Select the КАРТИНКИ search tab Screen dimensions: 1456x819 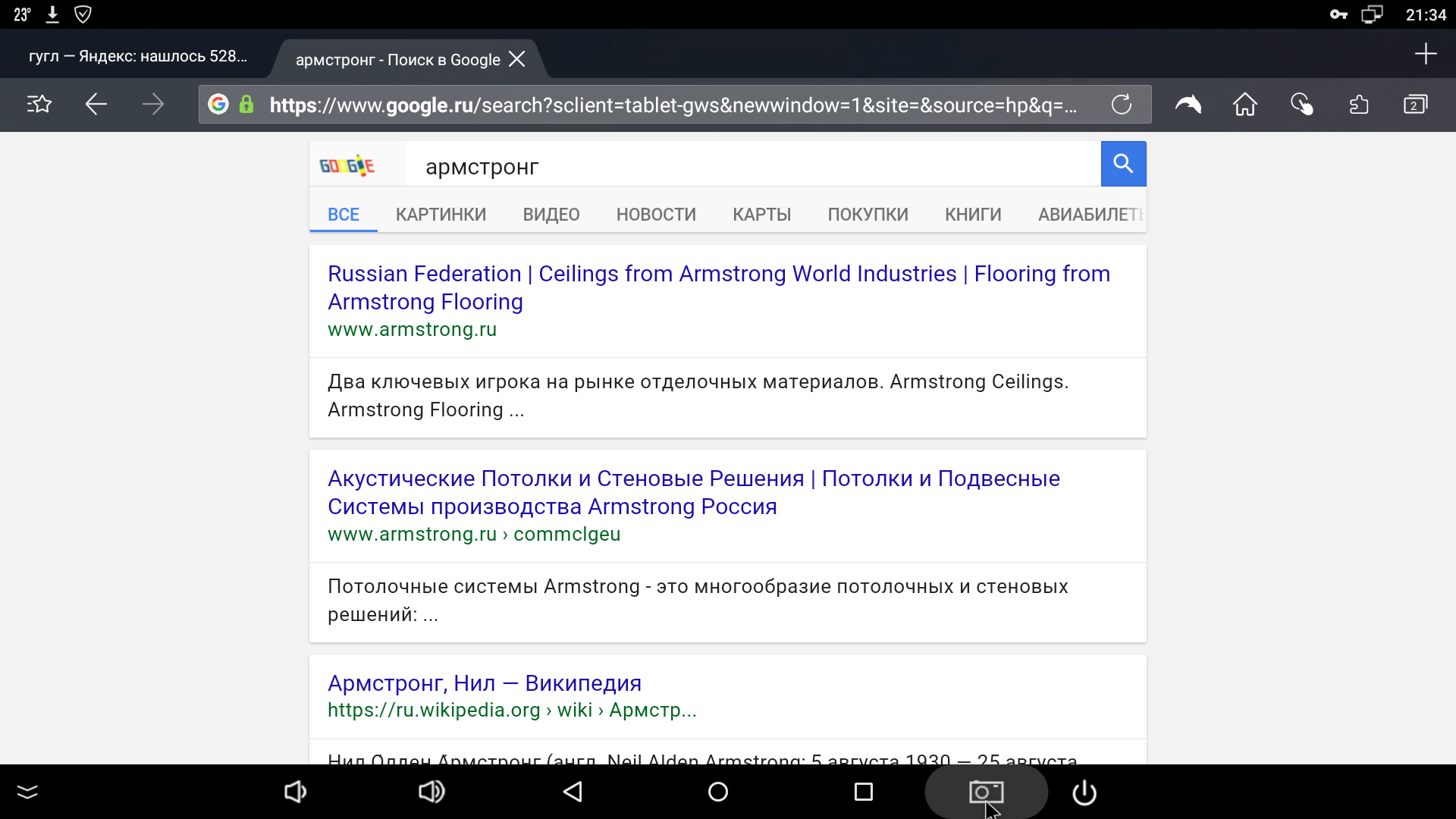(441, 215)
